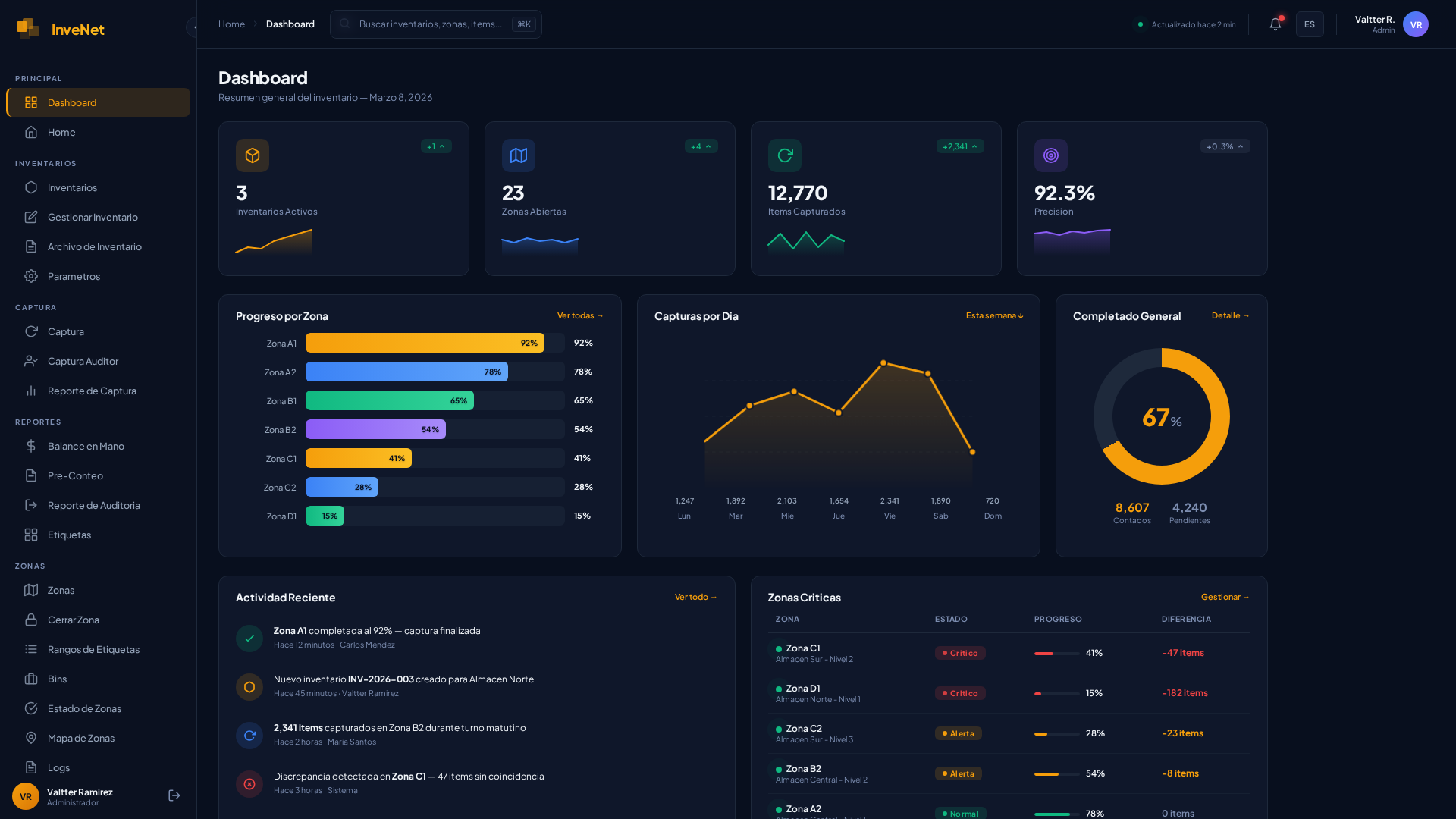
Task: Select Captura Auditor menu item
Action: (83, 361)
